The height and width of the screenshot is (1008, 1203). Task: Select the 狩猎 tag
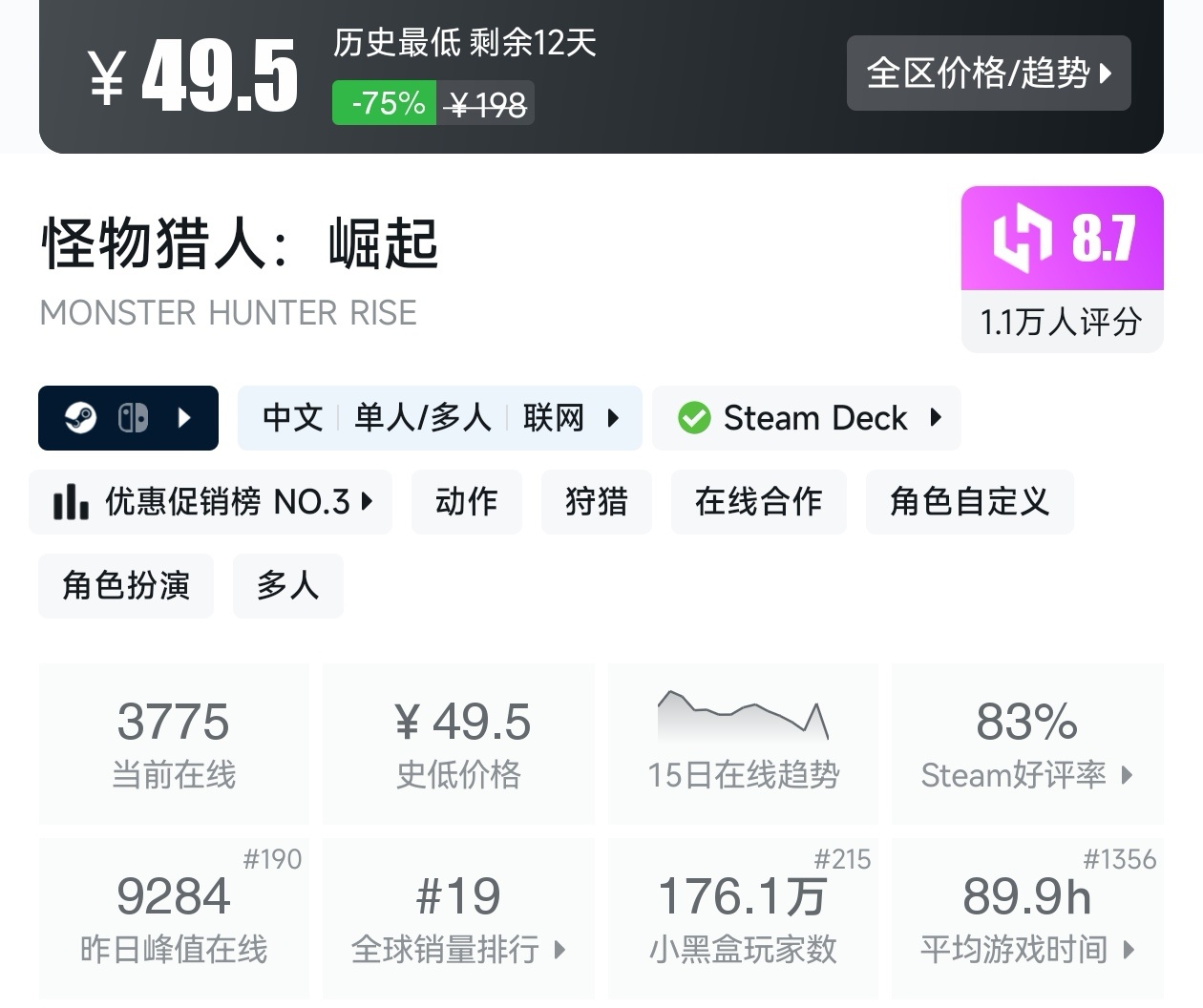point(596,502)
